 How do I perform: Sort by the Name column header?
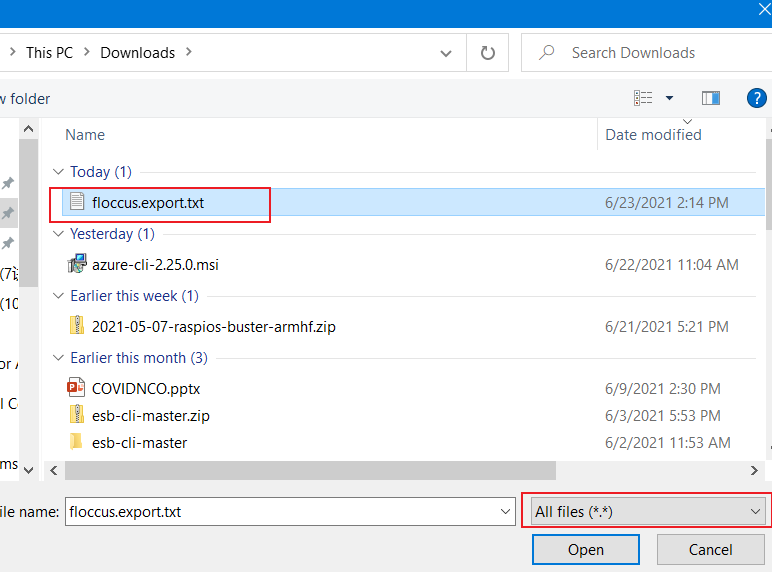click(85, 135)
